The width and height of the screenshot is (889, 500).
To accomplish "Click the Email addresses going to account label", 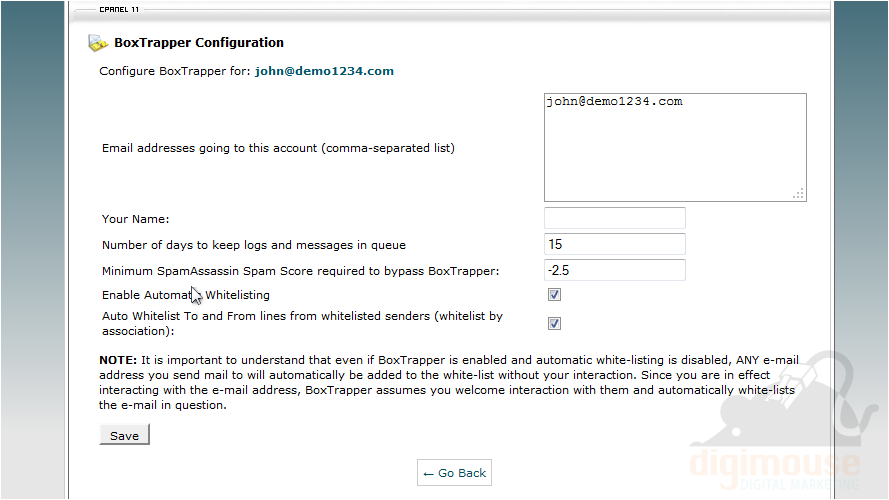I will tap(278, 149).
